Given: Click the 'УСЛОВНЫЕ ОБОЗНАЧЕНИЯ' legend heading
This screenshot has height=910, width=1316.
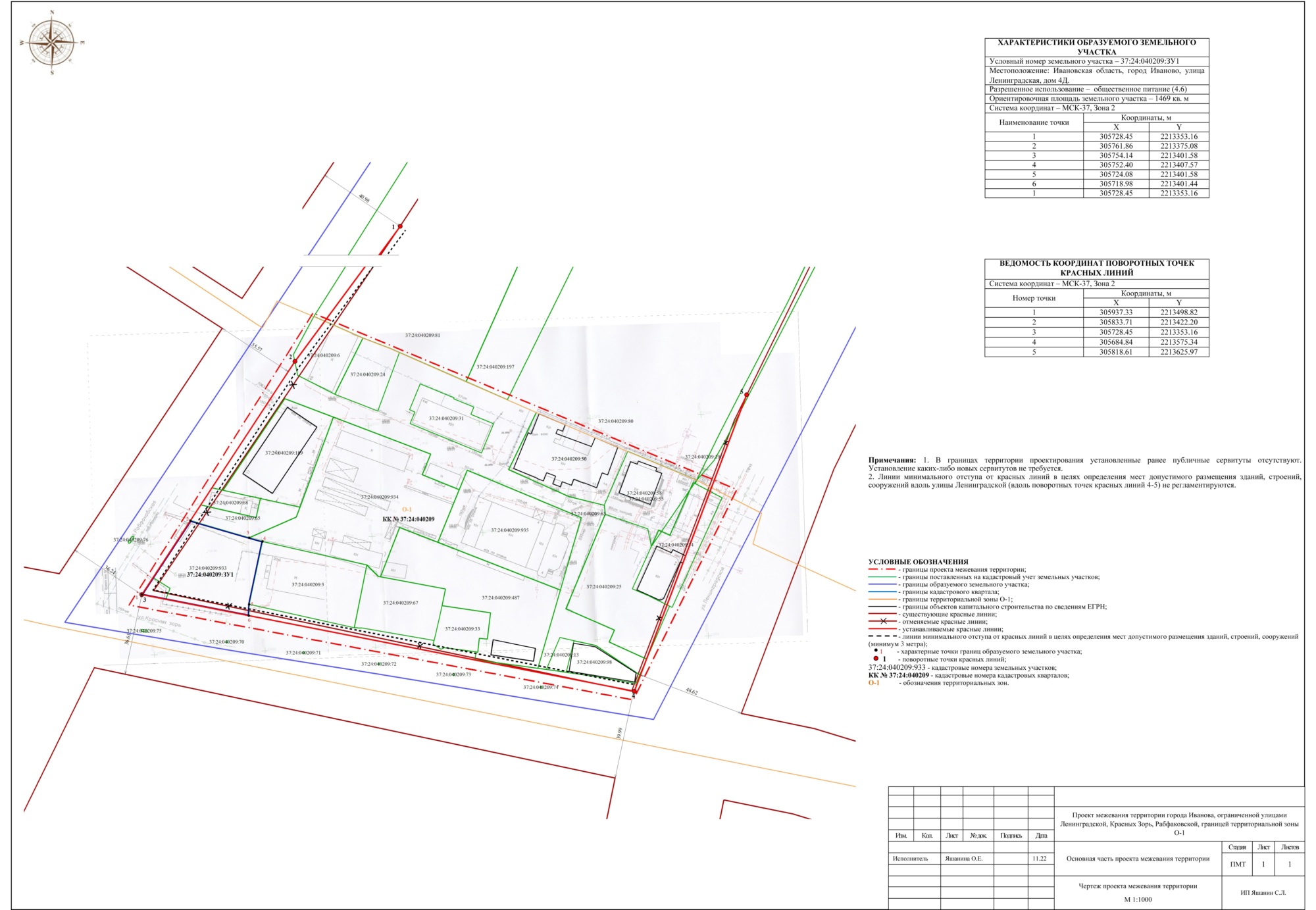Looking at the screenshot, I should 918,562.
